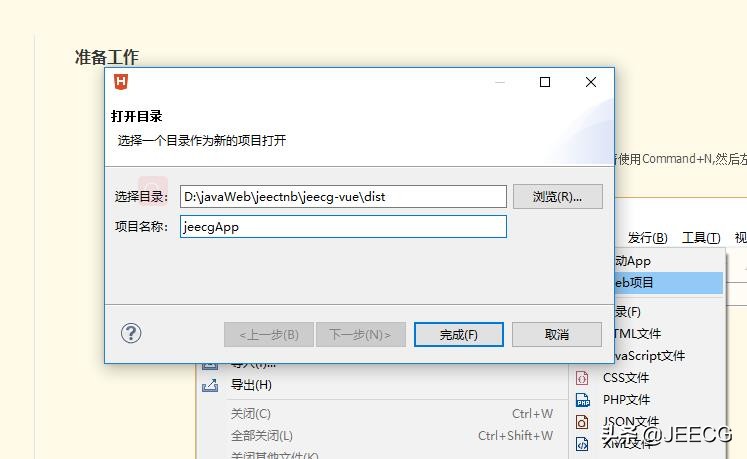Click the 打开目录 dialog title text
This screenshot has width=747, height=459.
tap(137, 116)
